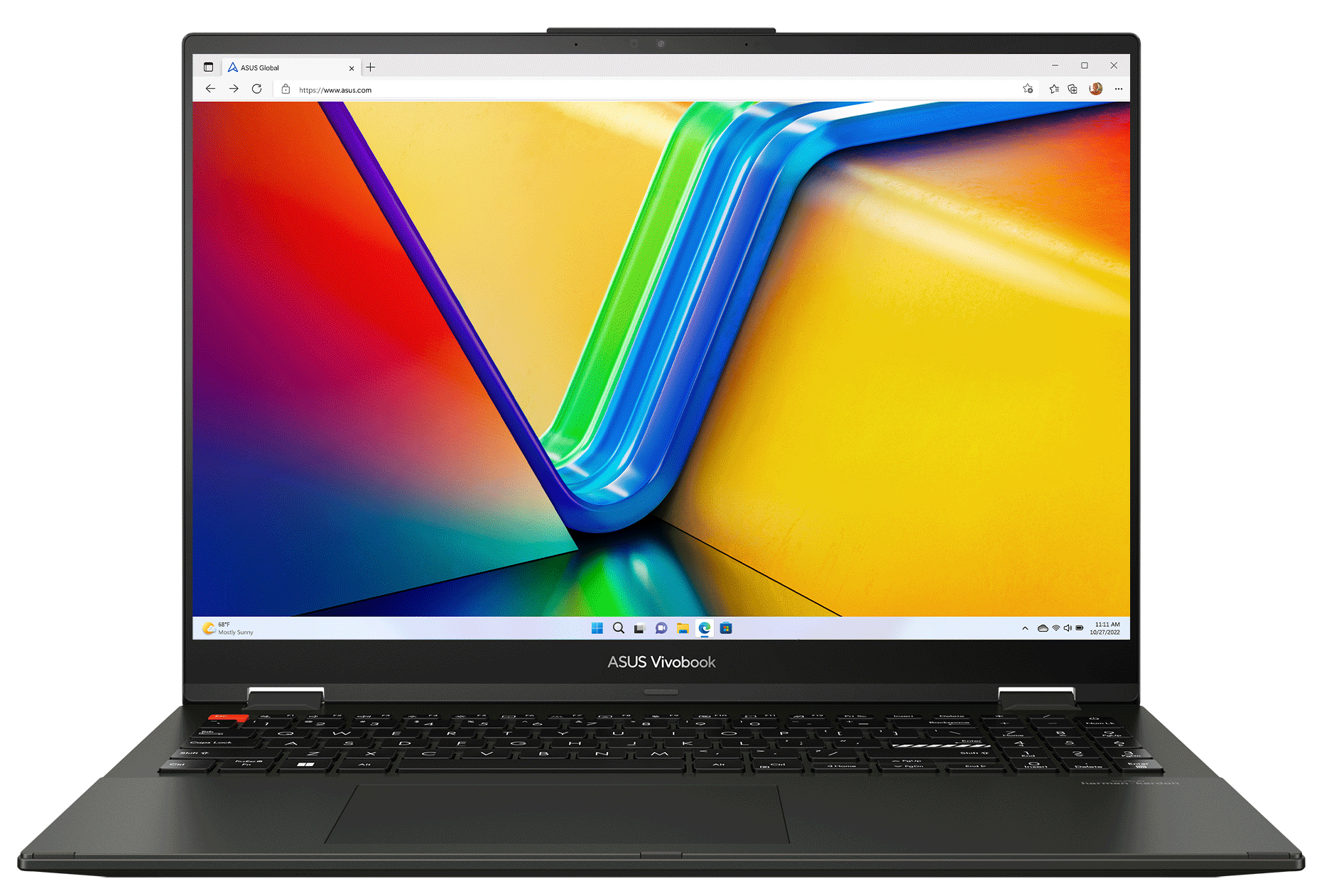Viewport: 1329px width, 896px height.
Task: Open a new browser tab
Action: (x=370, y=67)
